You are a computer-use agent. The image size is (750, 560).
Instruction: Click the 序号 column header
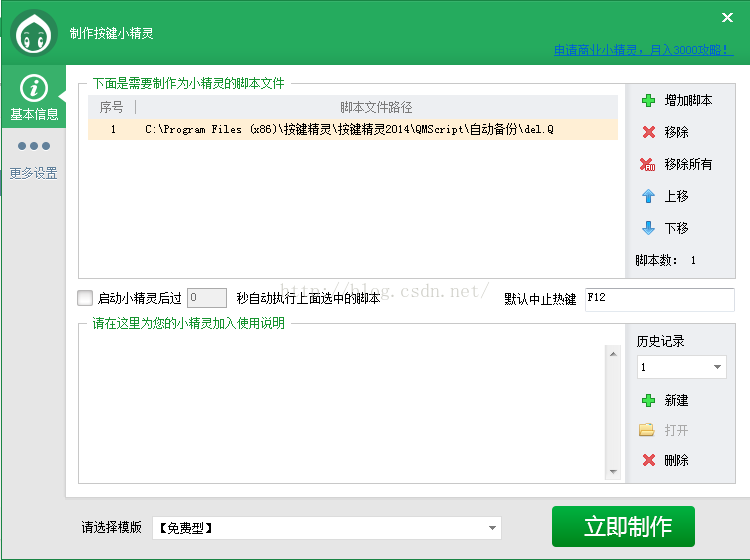(x=111, y=107)
